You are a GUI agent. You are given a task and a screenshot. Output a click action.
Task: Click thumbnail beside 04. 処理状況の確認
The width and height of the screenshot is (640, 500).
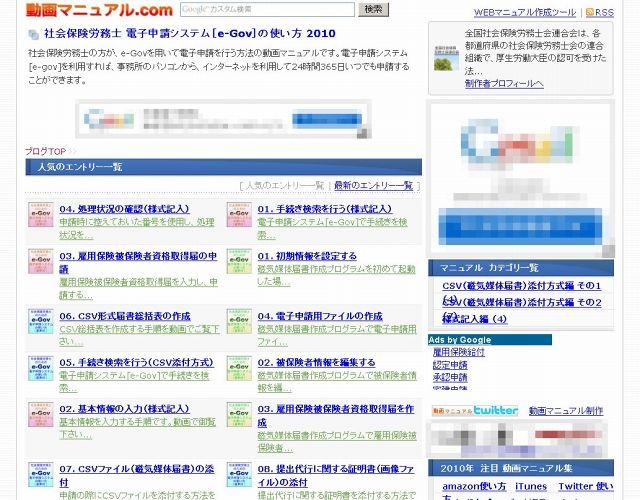coord(40,214)
